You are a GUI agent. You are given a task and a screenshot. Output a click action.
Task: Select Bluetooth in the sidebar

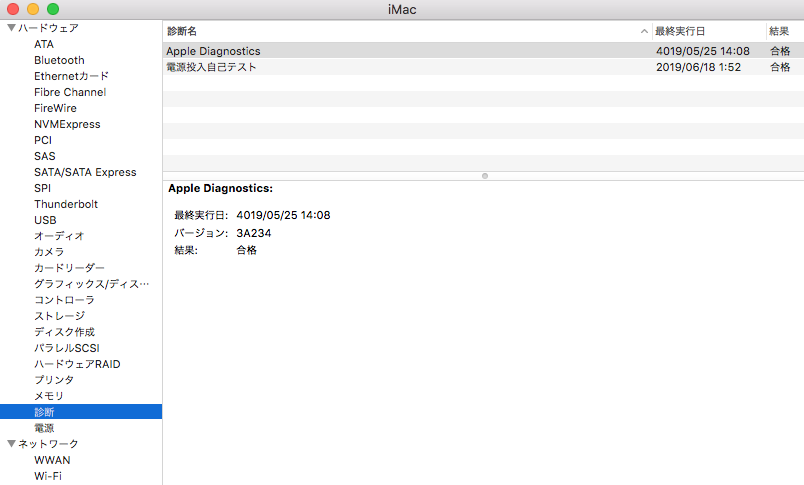pos(59,60)
